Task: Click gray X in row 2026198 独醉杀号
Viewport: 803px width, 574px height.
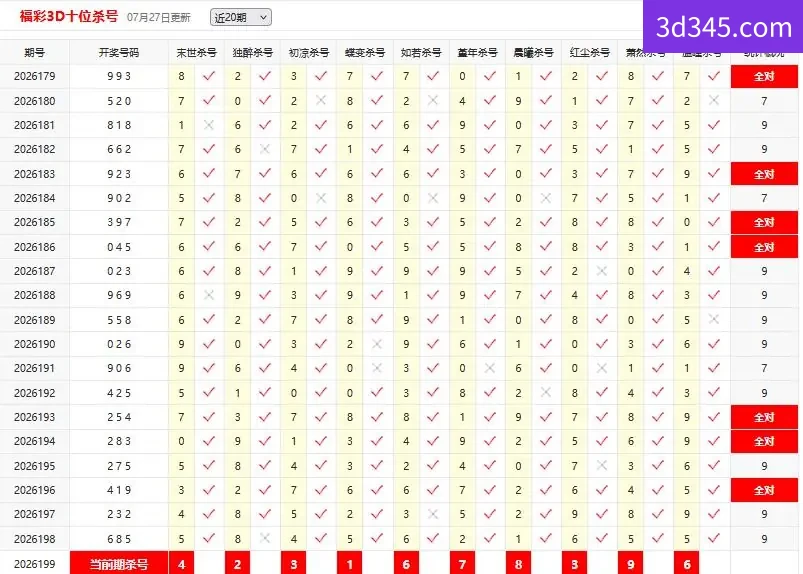Action: click(265, 538)
